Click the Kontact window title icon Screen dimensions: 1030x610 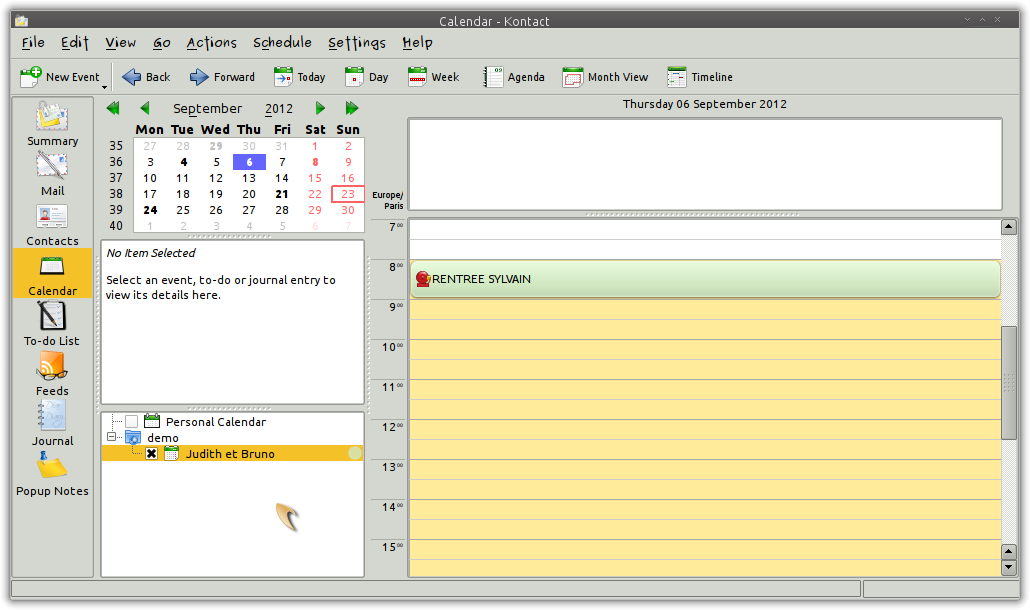point(22,21)
